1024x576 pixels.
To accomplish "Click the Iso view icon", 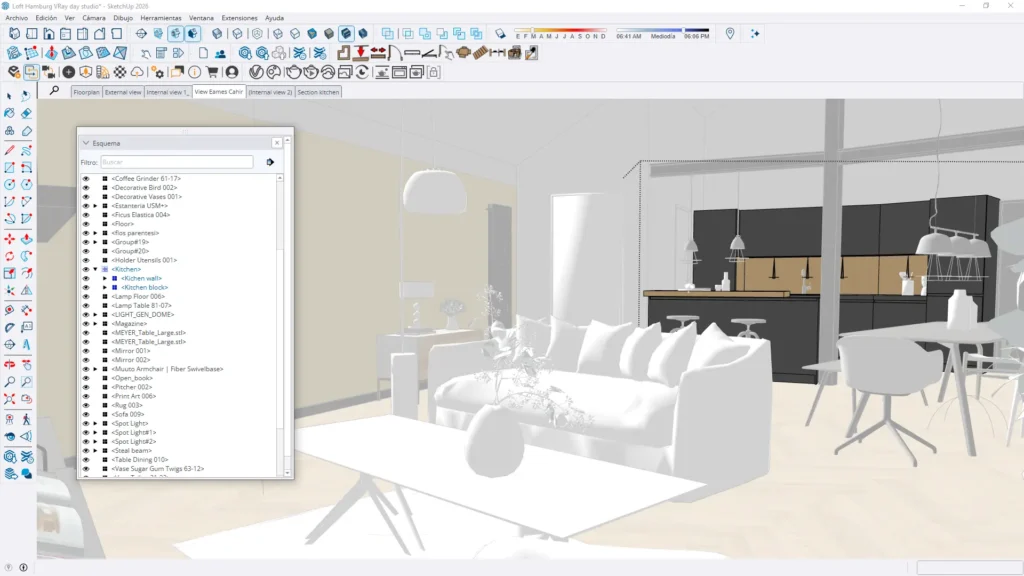I will pos(14,33).
